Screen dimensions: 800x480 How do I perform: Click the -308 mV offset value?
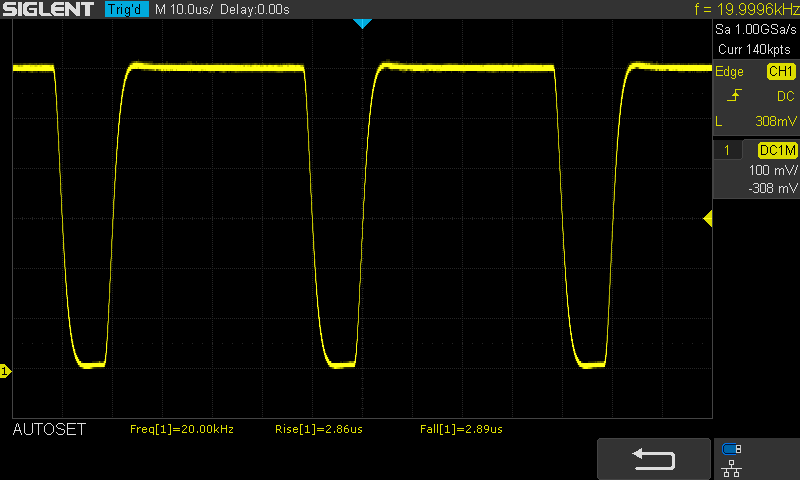[772, 188]
